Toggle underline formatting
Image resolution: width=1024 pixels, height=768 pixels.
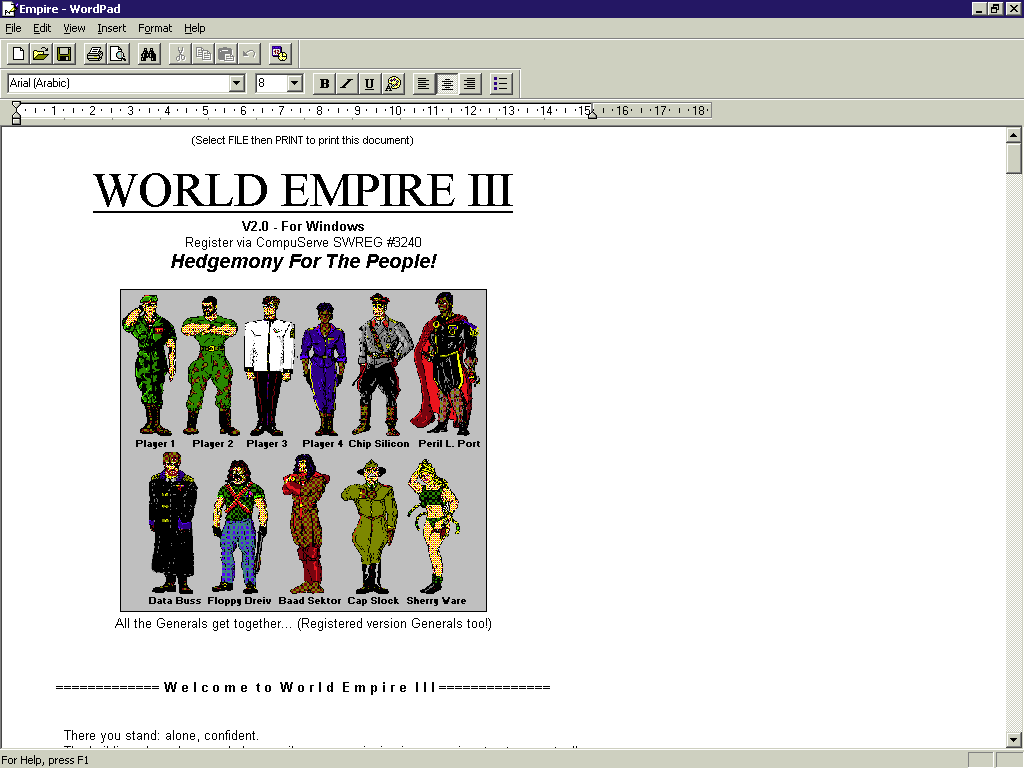coord(369,83)
